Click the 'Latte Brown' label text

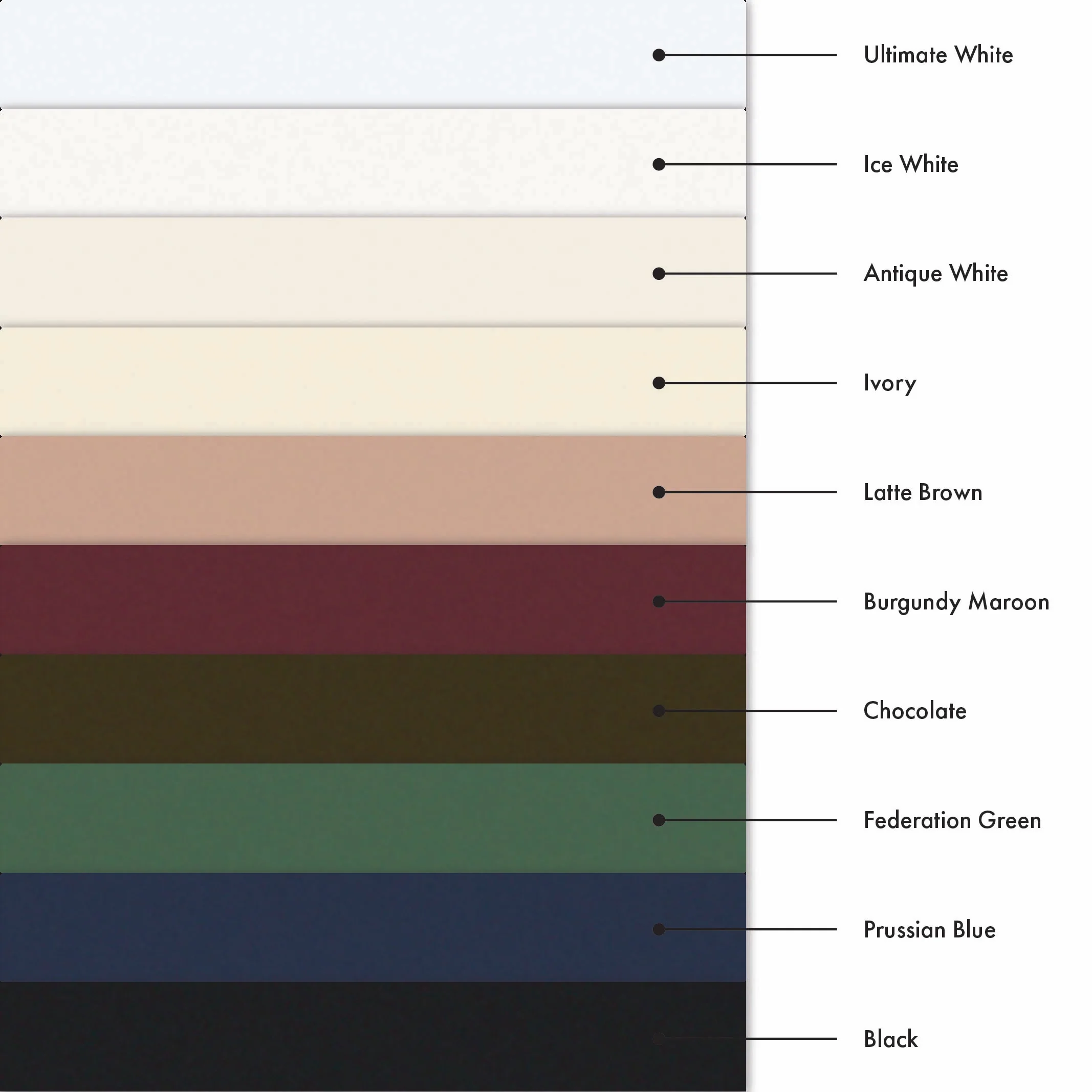click(923, 492)
